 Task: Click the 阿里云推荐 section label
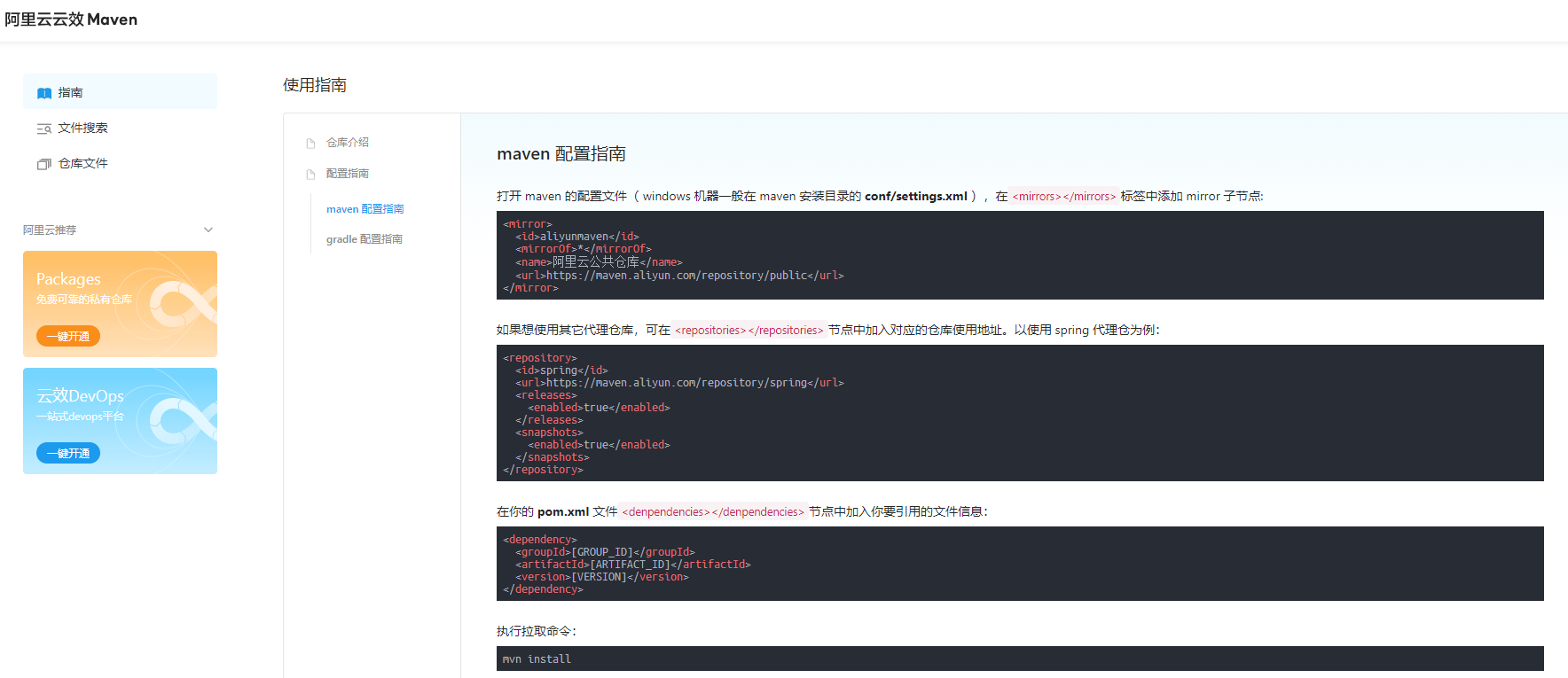click(50, 230)
